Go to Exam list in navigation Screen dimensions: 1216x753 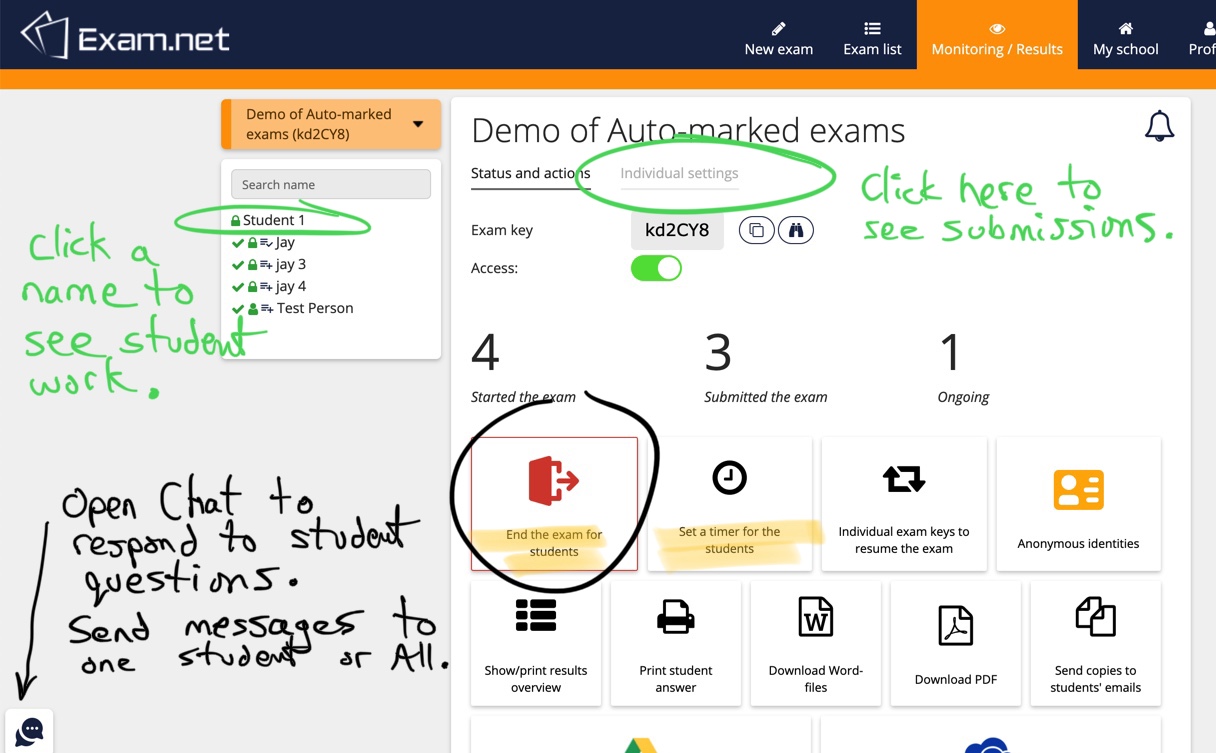(872, 38)
